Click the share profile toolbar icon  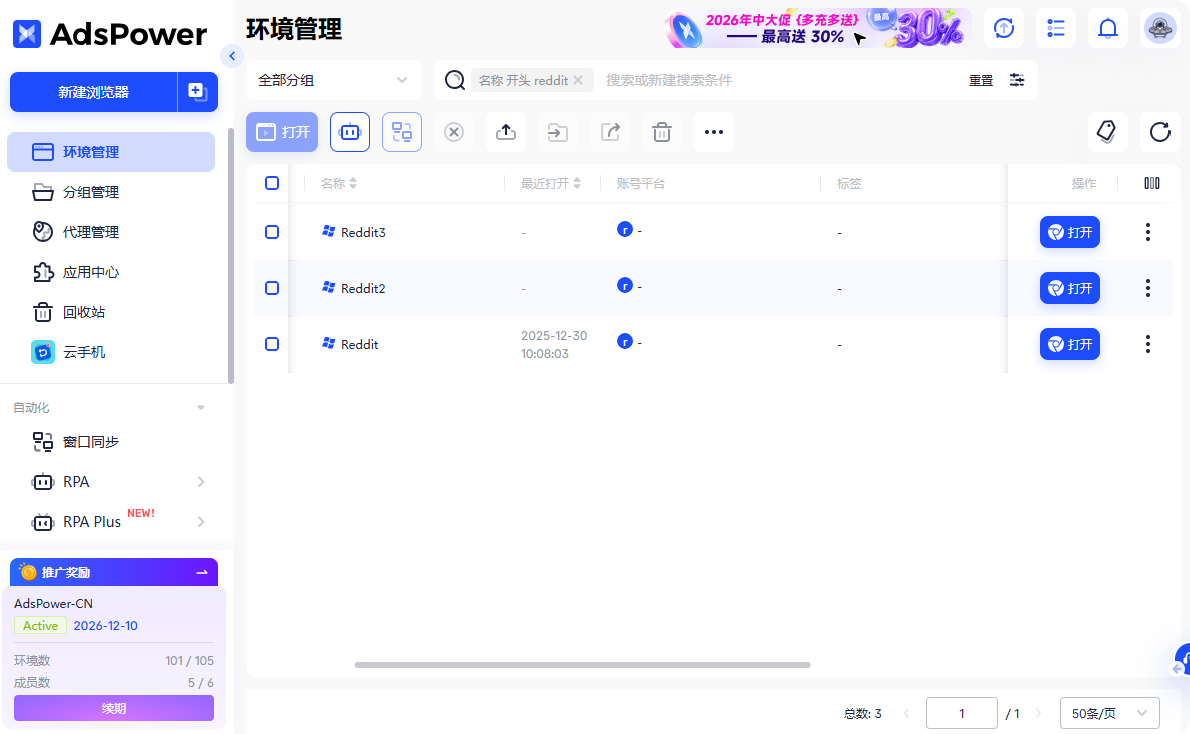[x=610, y=132]
